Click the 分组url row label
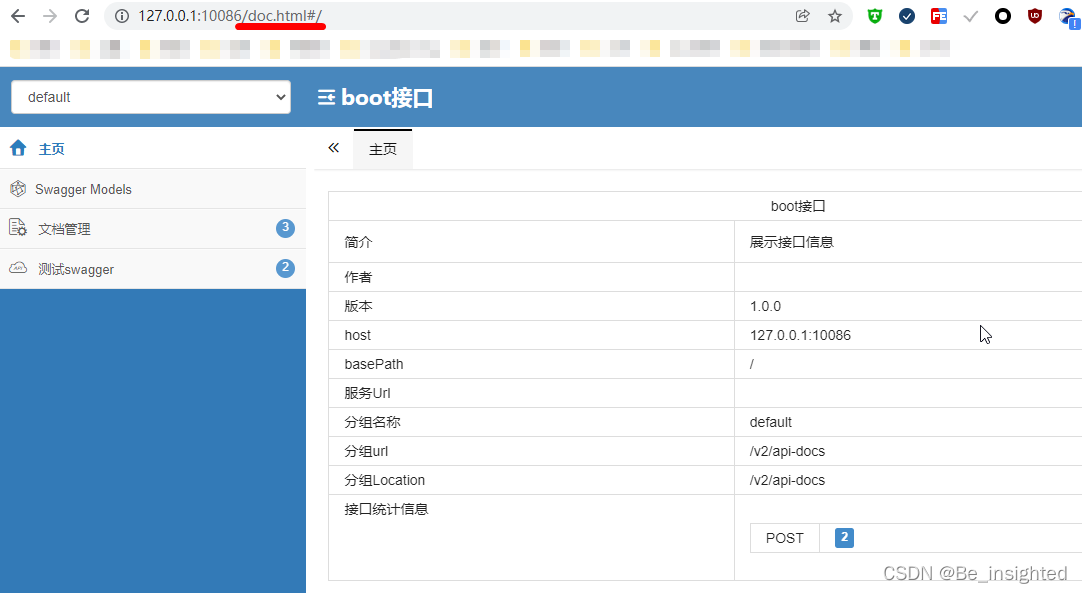Viewport: 1082px width, 593px height. (x=366, y=451)
